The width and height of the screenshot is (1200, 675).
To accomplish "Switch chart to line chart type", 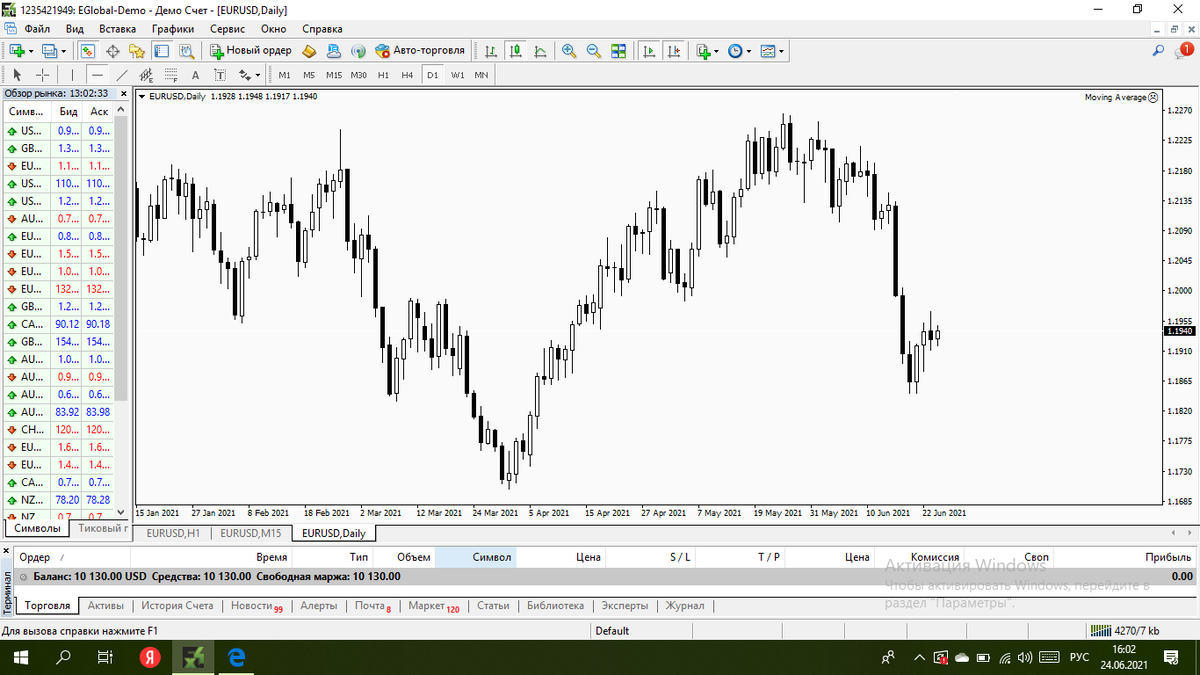I will click(540, 50).
